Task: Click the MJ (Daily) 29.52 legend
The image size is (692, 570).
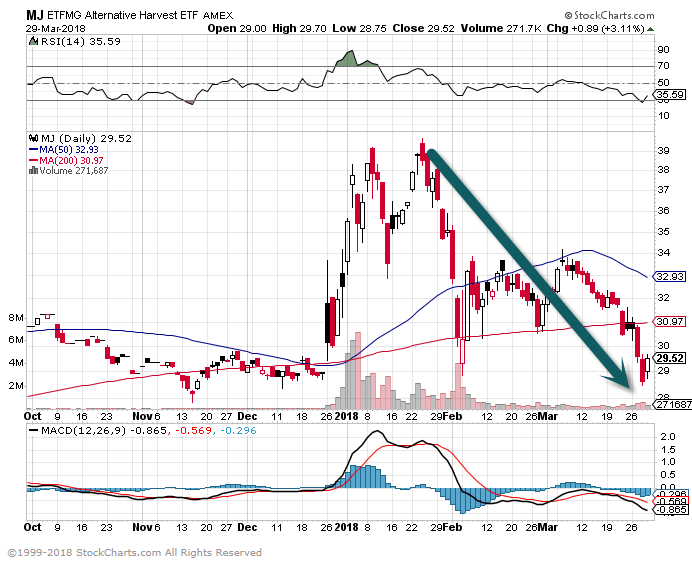Action: click(x=86, y=139)
